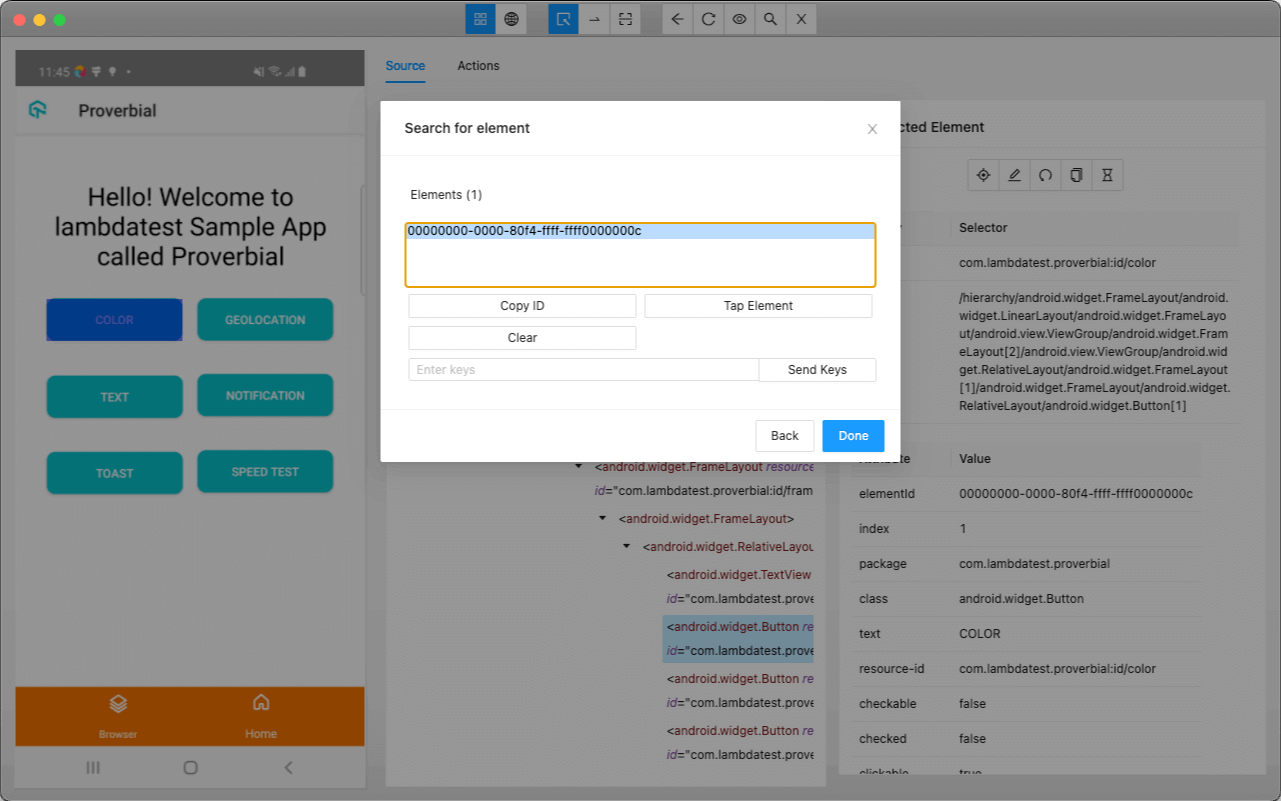
Task: Click the Clear button in dialog
Action: coord(522,338)
